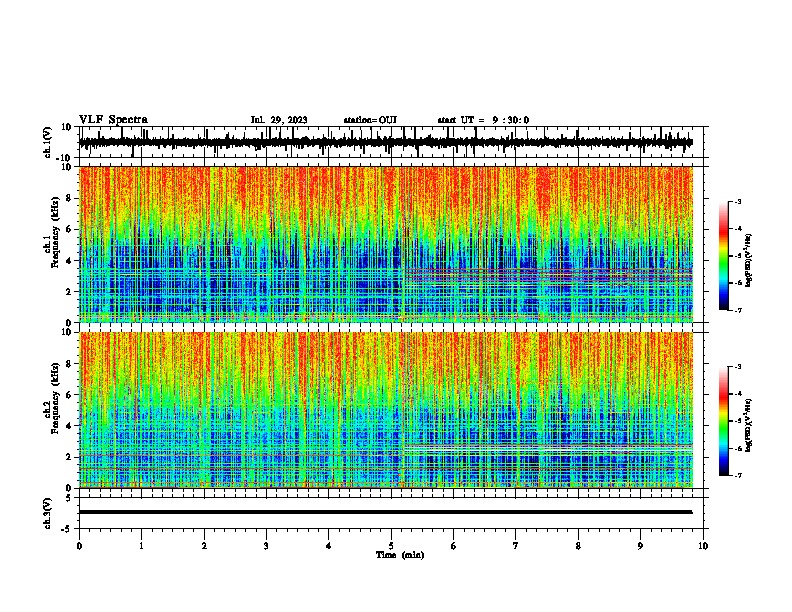792x612 pixels.
Task: Click the ch.1 spectrogram panel
Action: 386,244
